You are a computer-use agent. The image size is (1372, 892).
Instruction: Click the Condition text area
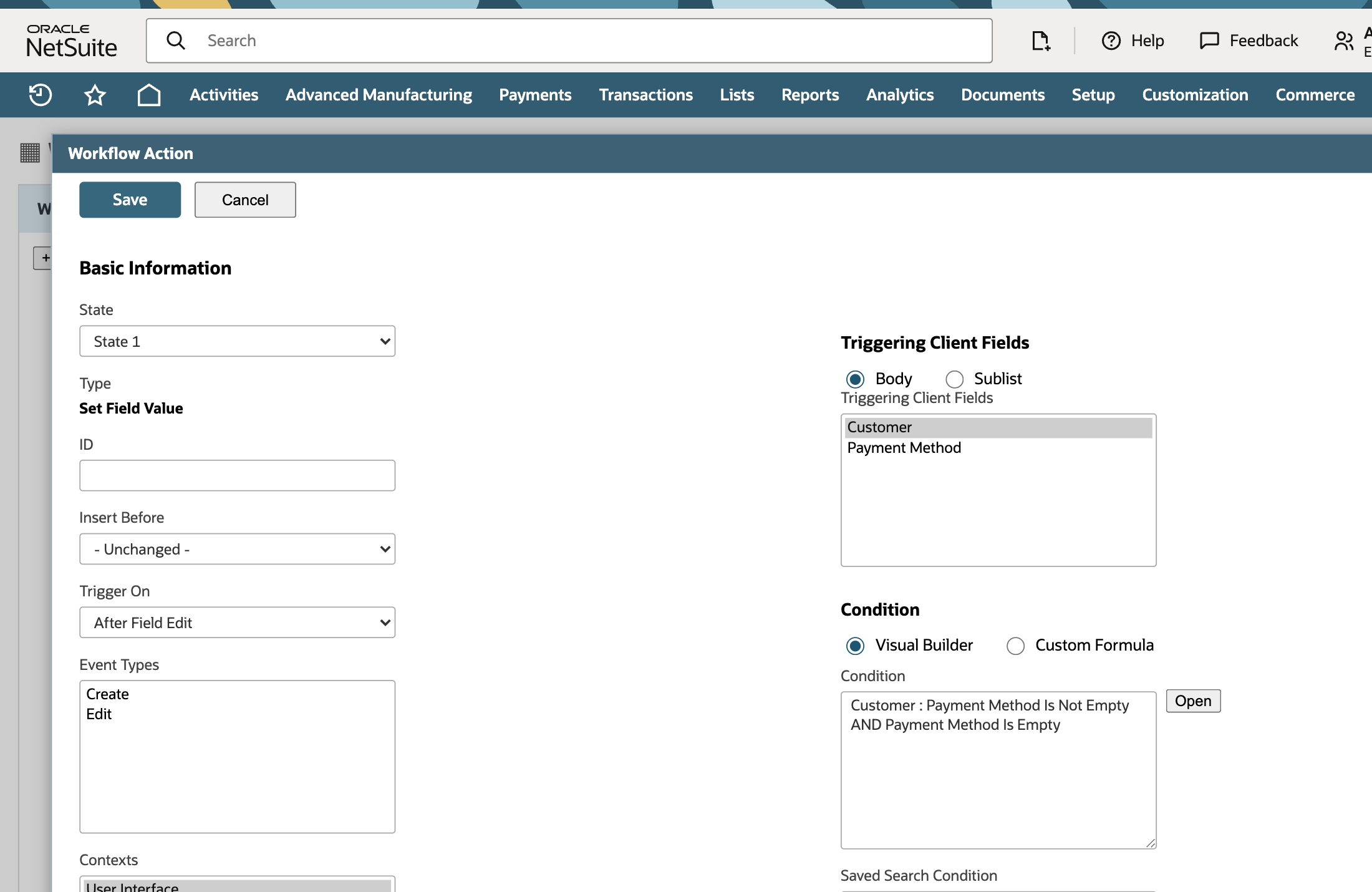tap(998, 770)
